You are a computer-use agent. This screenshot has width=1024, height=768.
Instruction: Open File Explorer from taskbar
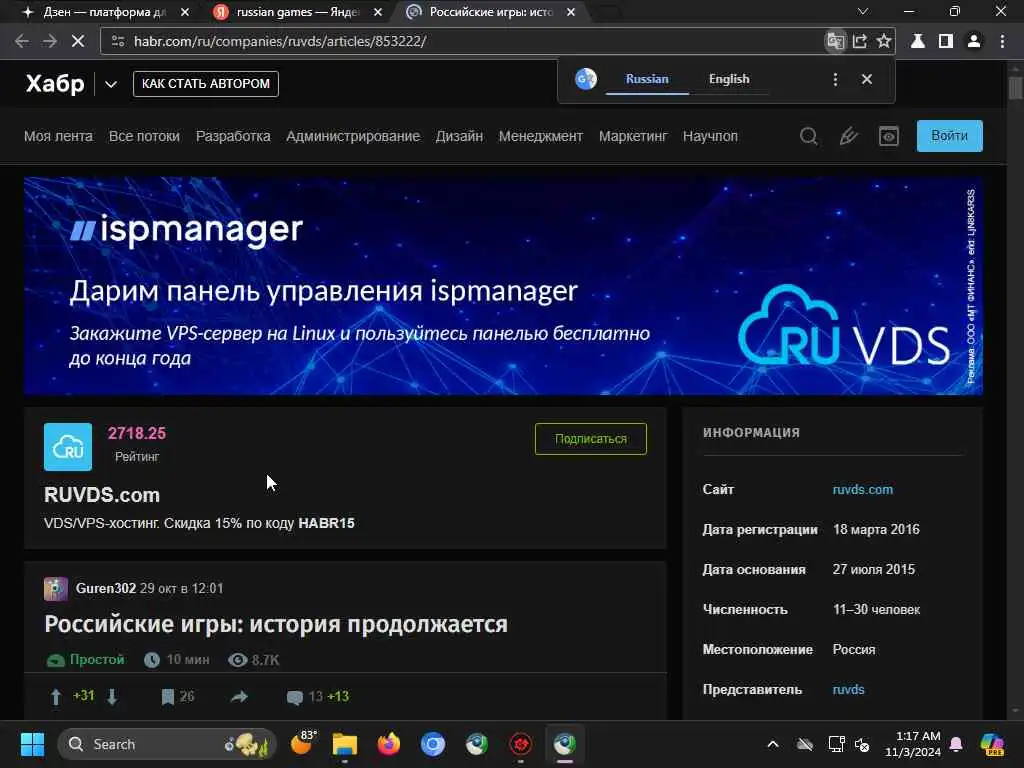[x=344, y=744]
